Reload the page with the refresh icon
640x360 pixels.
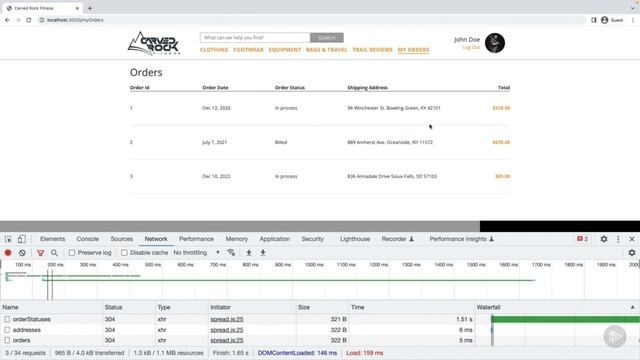pyautogui.click(x=29, y=20)
